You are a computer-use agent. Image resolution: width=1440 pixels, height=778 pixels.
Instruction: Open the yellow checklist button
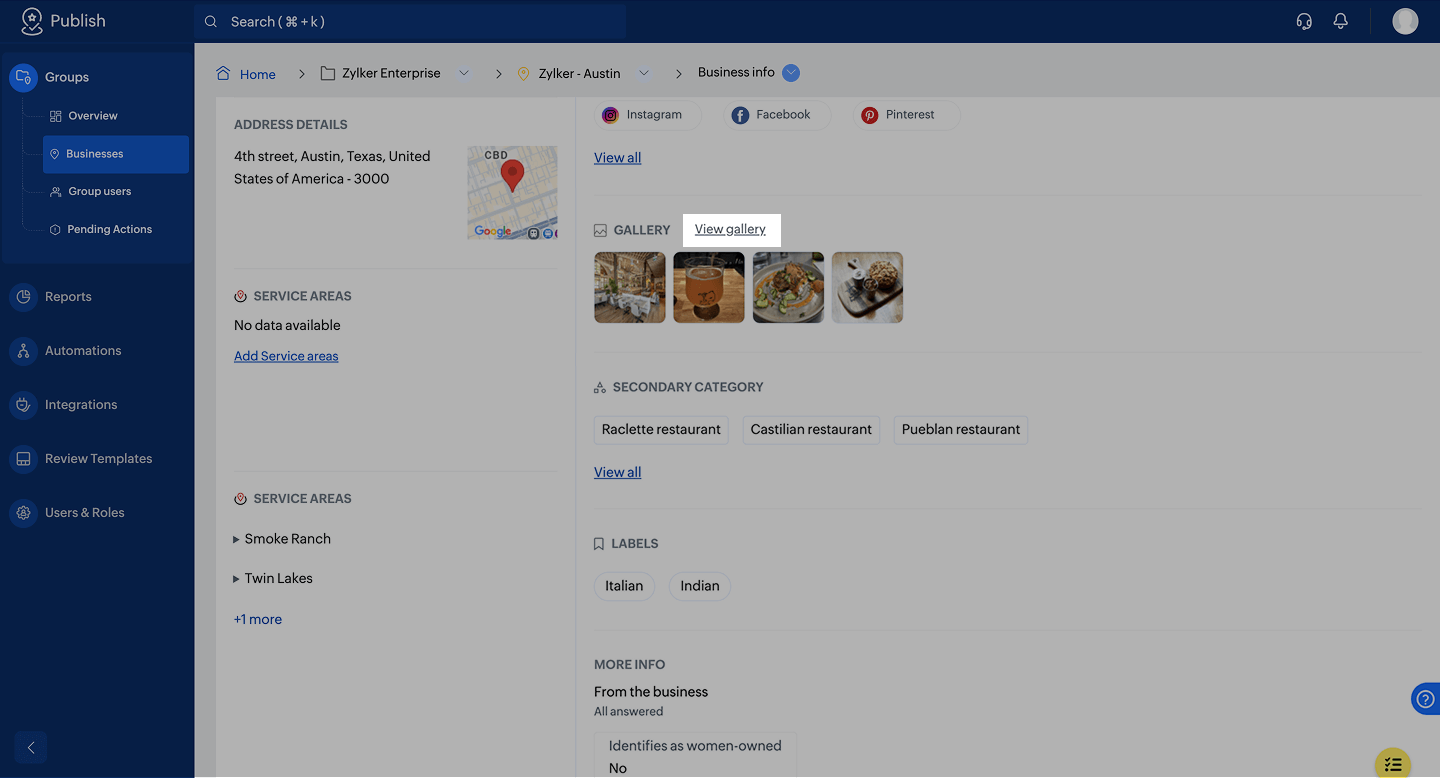pos(1393,764)
